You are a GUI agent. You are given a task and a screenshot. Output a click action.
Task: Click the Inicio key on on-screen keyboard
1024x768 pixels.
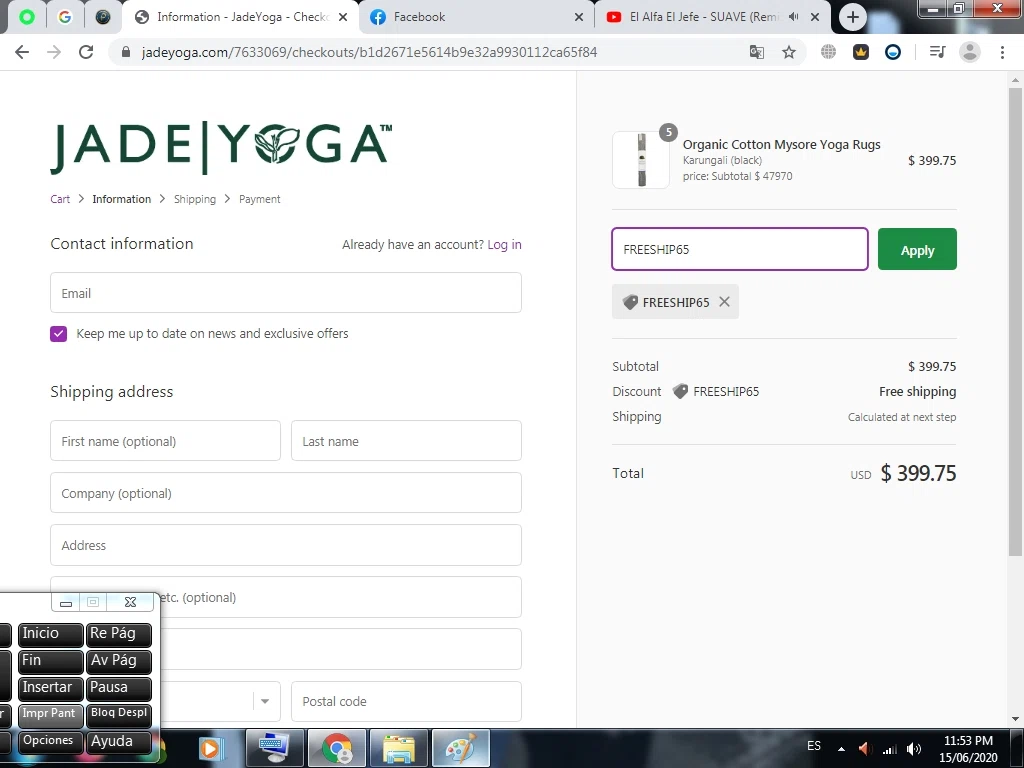[51, 634]
